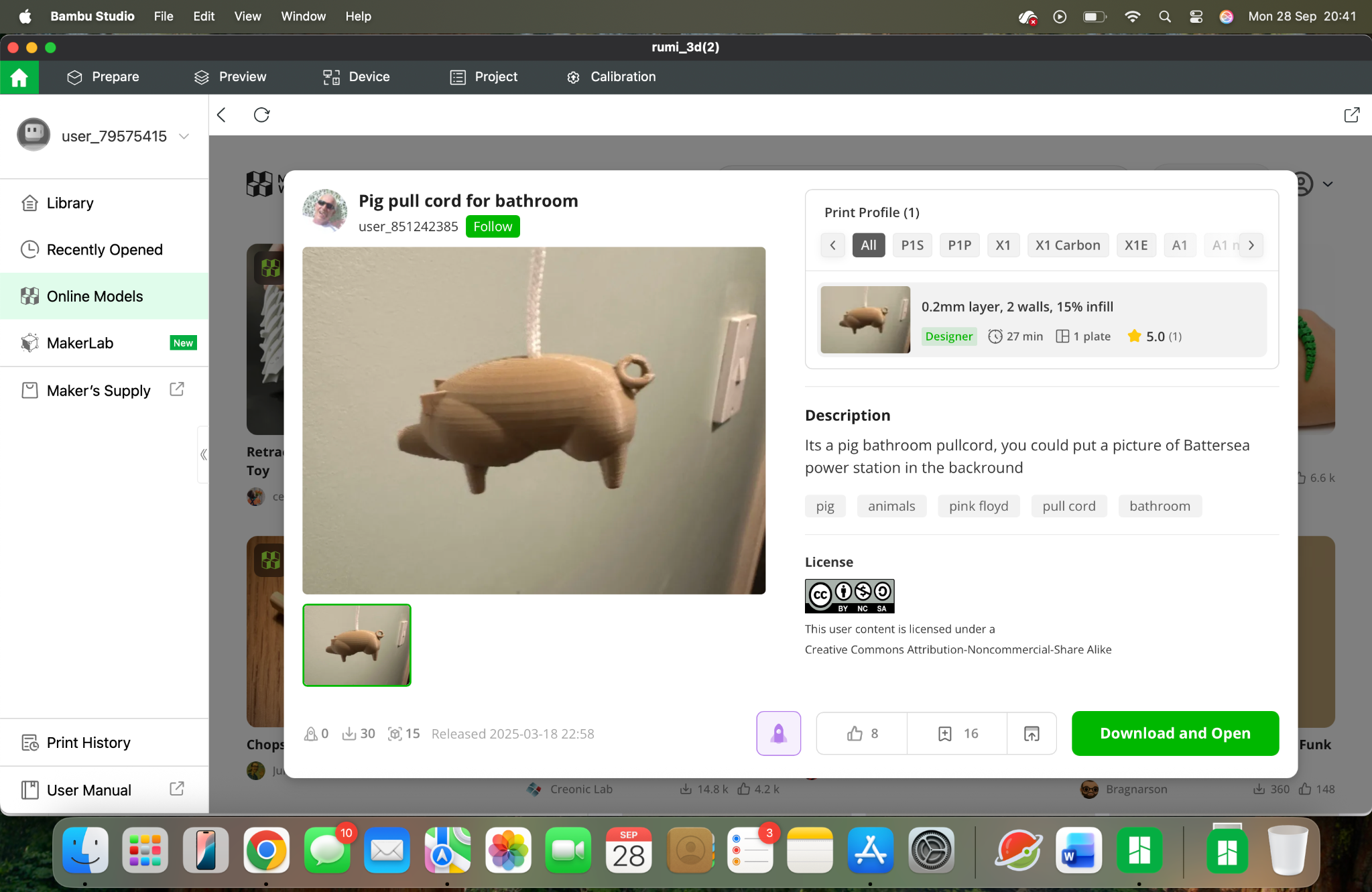
Task: Click Download and Open
Action: pos(1175,733)
